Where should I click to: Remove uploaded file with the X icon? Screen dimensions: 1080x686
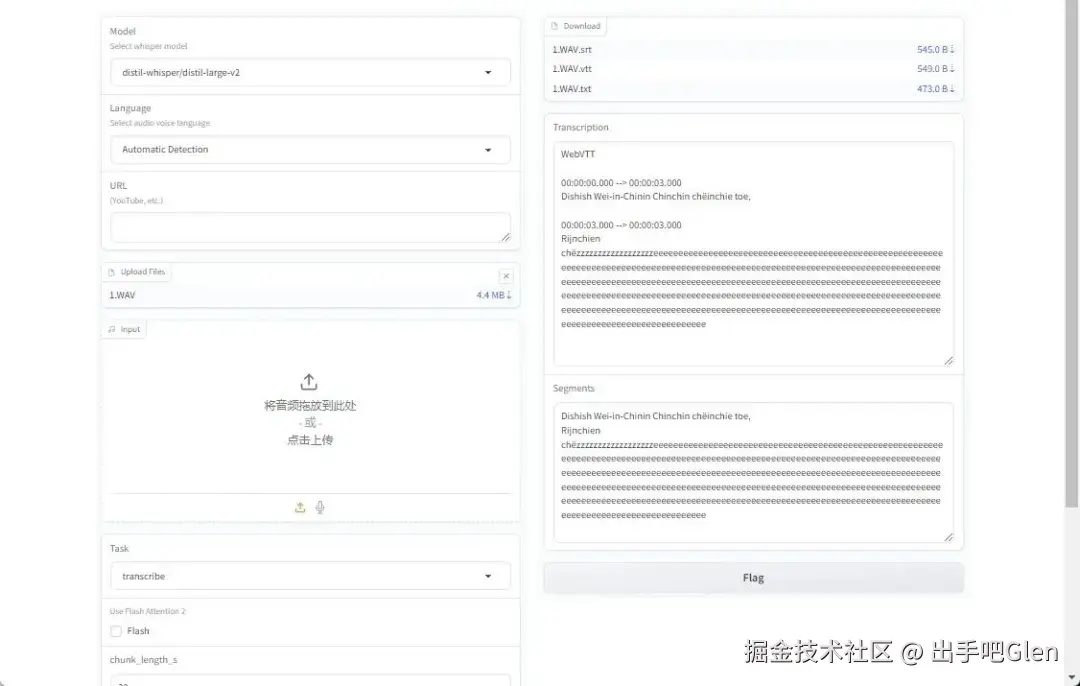(x=506, y=275)
